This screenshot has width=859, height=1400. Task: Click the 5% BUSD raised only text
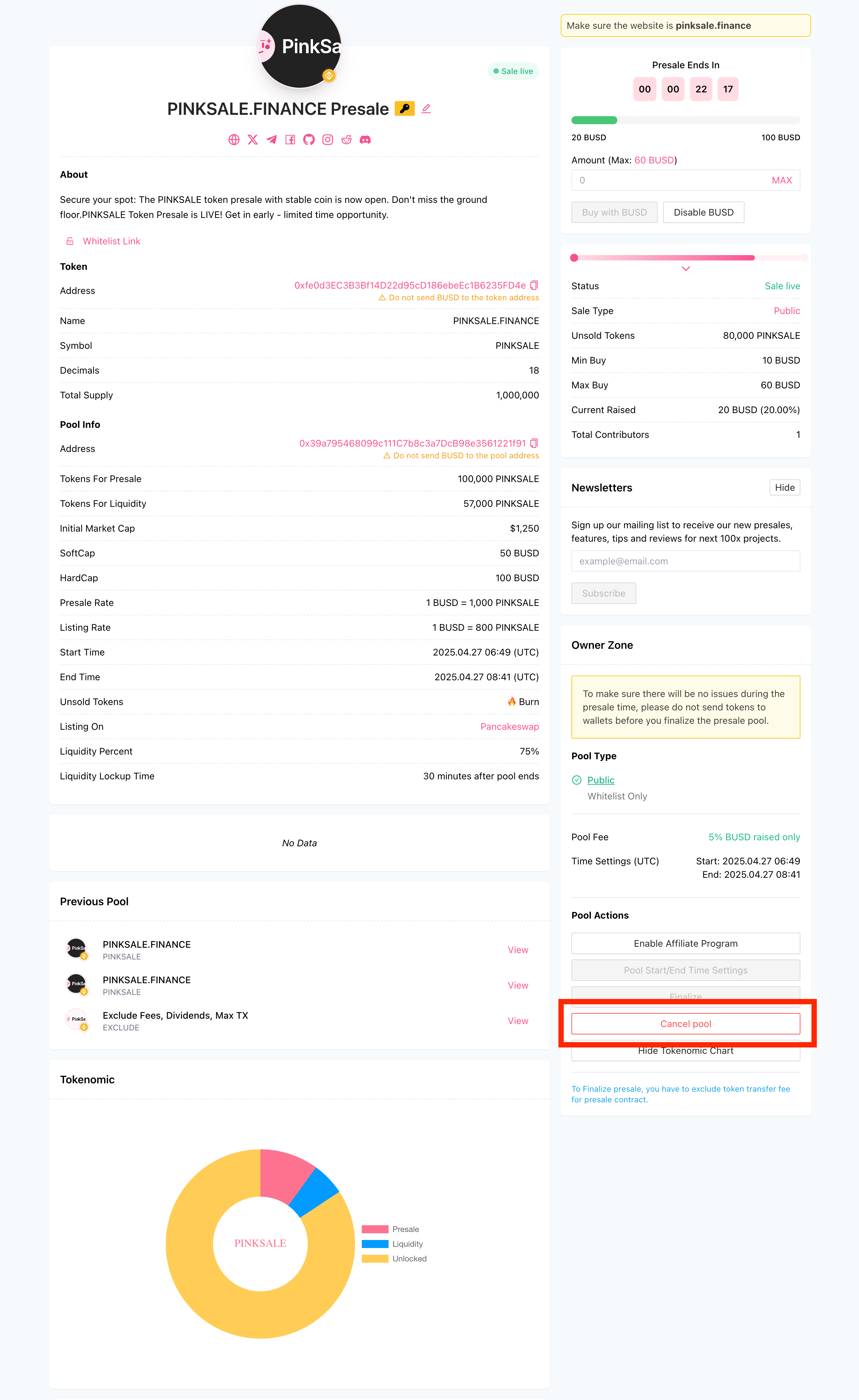pos(754,837)
